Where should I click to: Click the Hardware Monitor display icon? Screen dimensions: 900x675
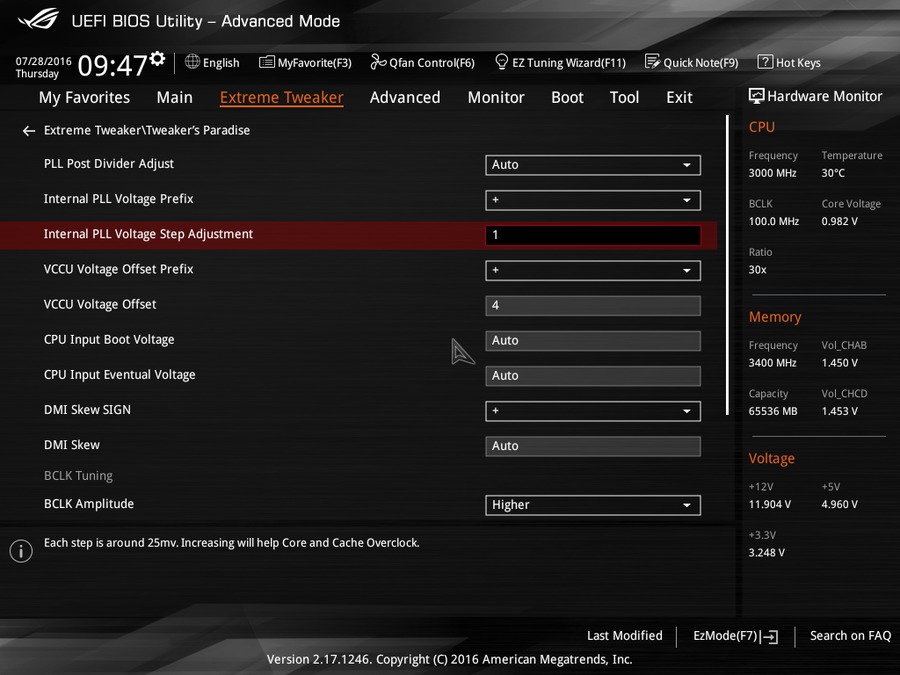coord(757,96)
